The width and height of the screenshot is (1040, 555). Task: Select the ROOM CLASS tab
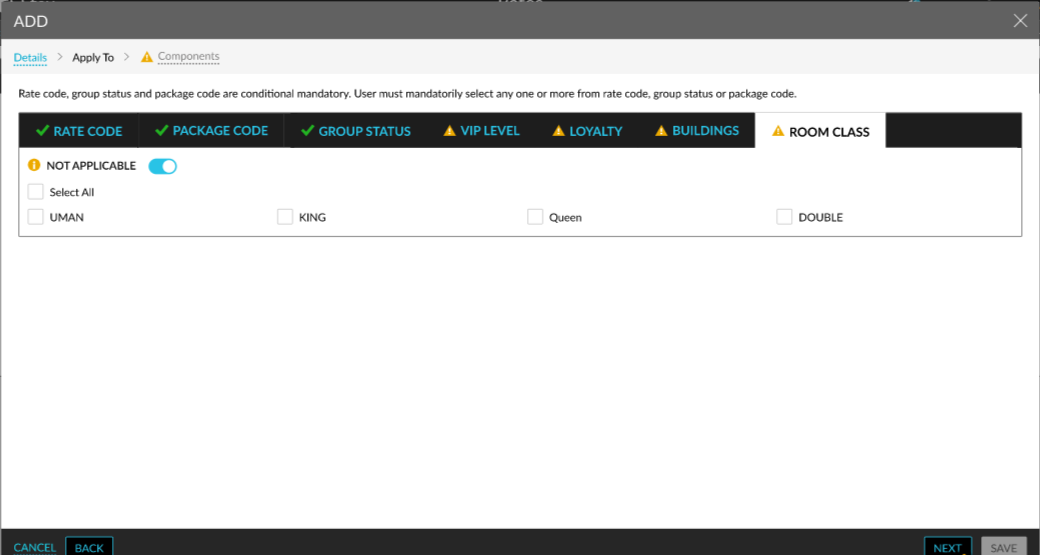(820, 131)
